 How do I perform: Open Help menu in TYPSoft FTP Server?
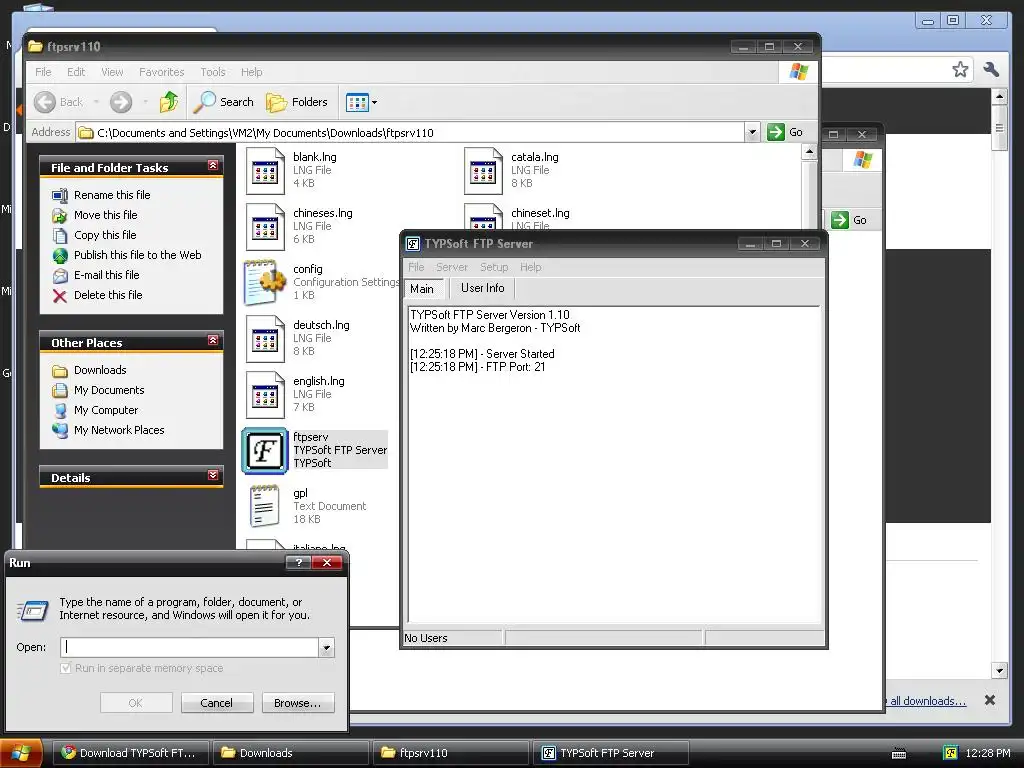pos(530,267)
